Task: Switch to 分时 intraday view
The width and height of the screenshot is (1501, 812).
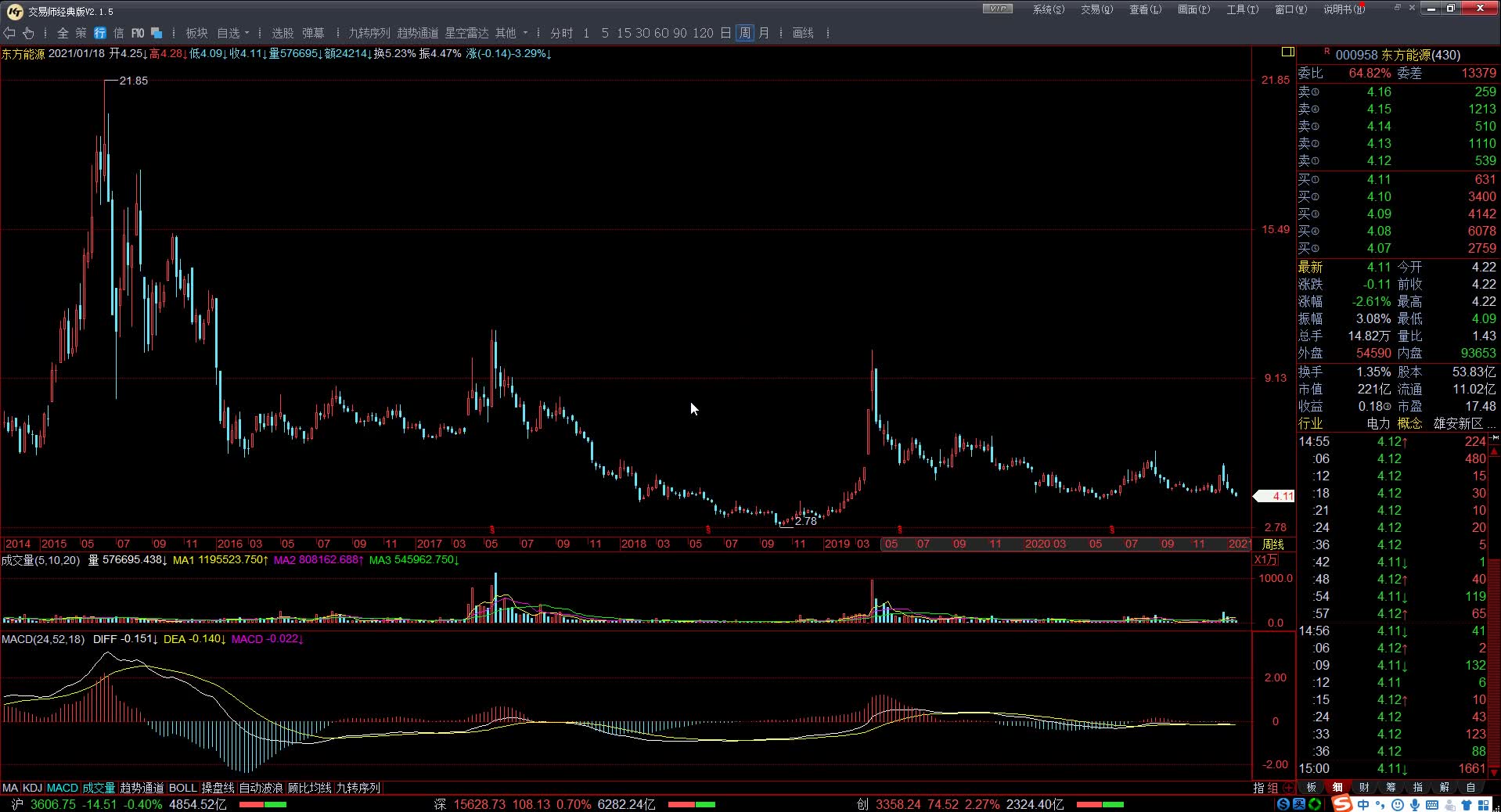Action: tap(562, 33)
